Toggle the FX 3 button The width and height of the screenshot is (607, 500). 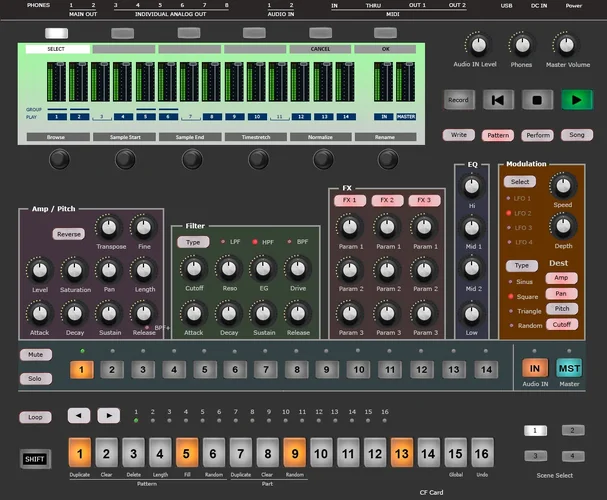424,200
